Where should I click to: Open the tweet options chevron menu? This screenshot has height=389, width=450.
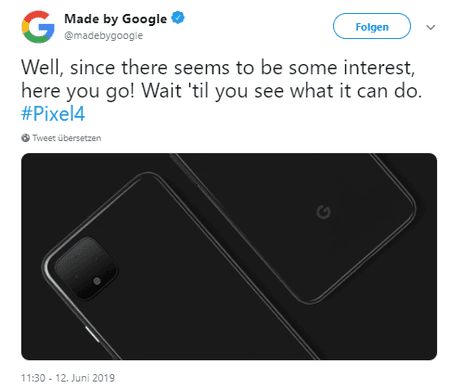[x=431, y=27]
